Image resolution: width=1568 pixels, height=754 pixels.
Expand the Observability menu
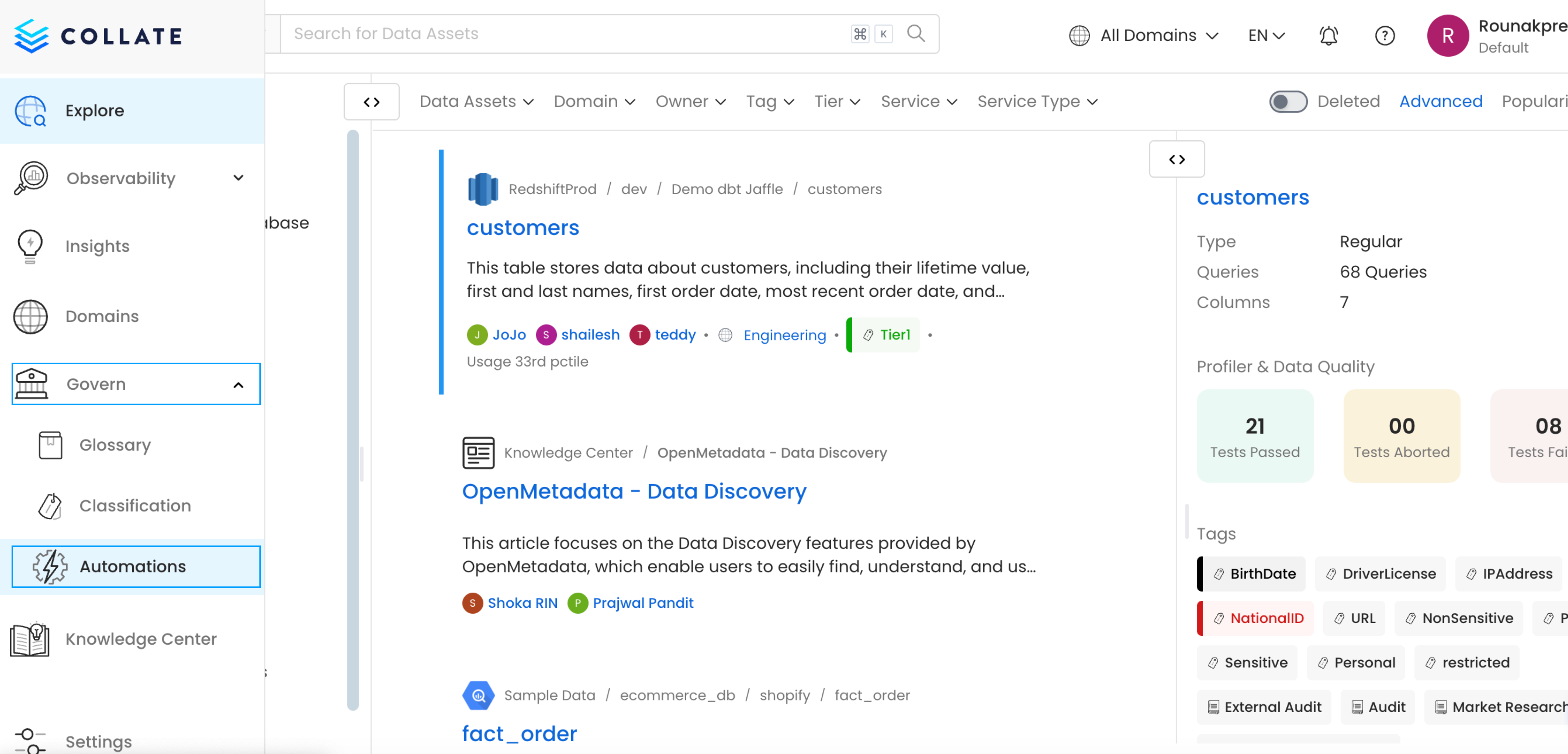238,178
